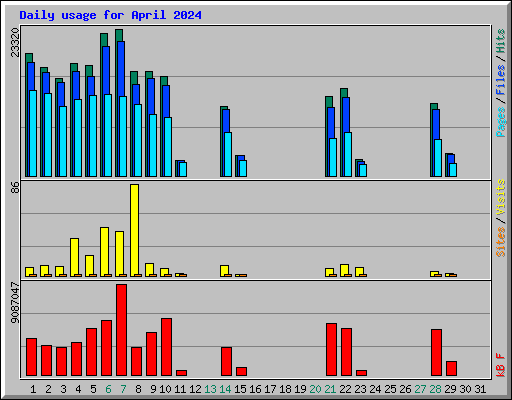Click the day 14 green axis label
The height and width of the screenshot is (400, 512).
[225, 389]
